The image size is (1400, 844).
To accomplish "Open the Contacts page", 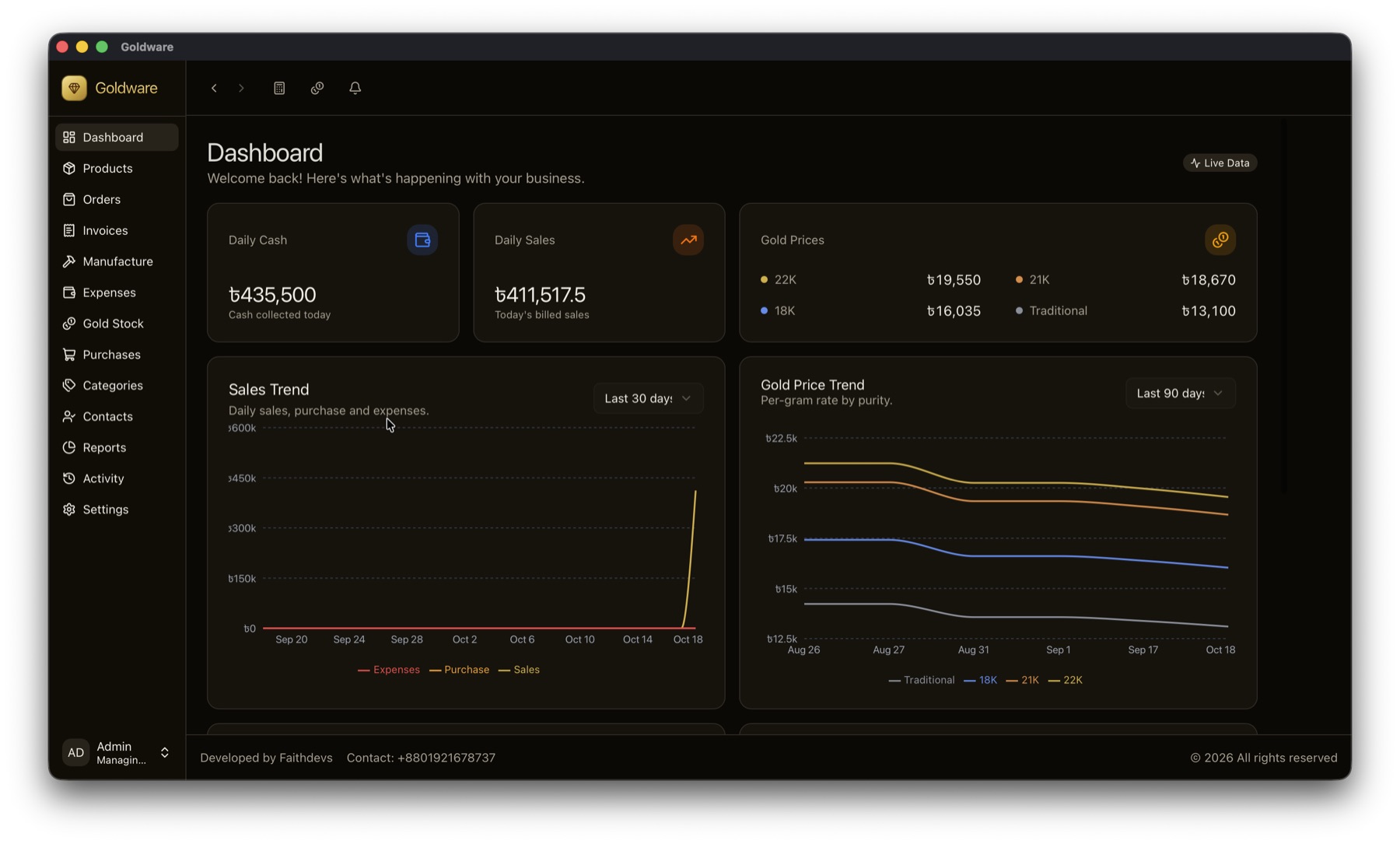I will pos(117,416).
